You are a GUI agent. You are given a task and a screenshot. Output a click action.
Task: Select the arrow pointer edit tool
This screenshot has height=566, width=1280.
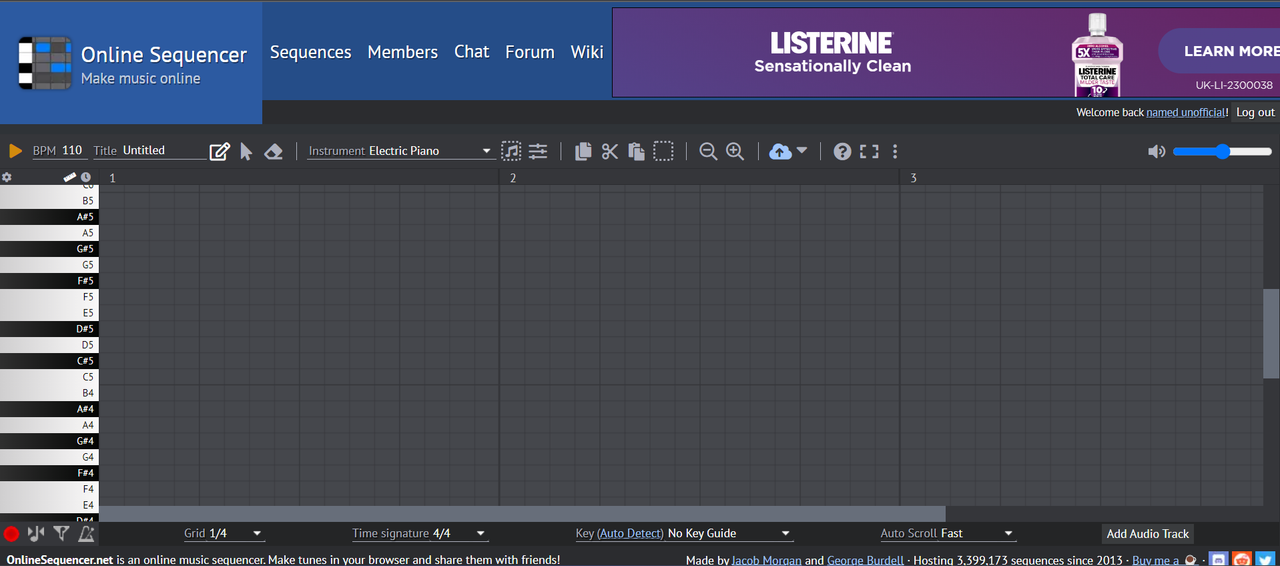pos(246,151)
